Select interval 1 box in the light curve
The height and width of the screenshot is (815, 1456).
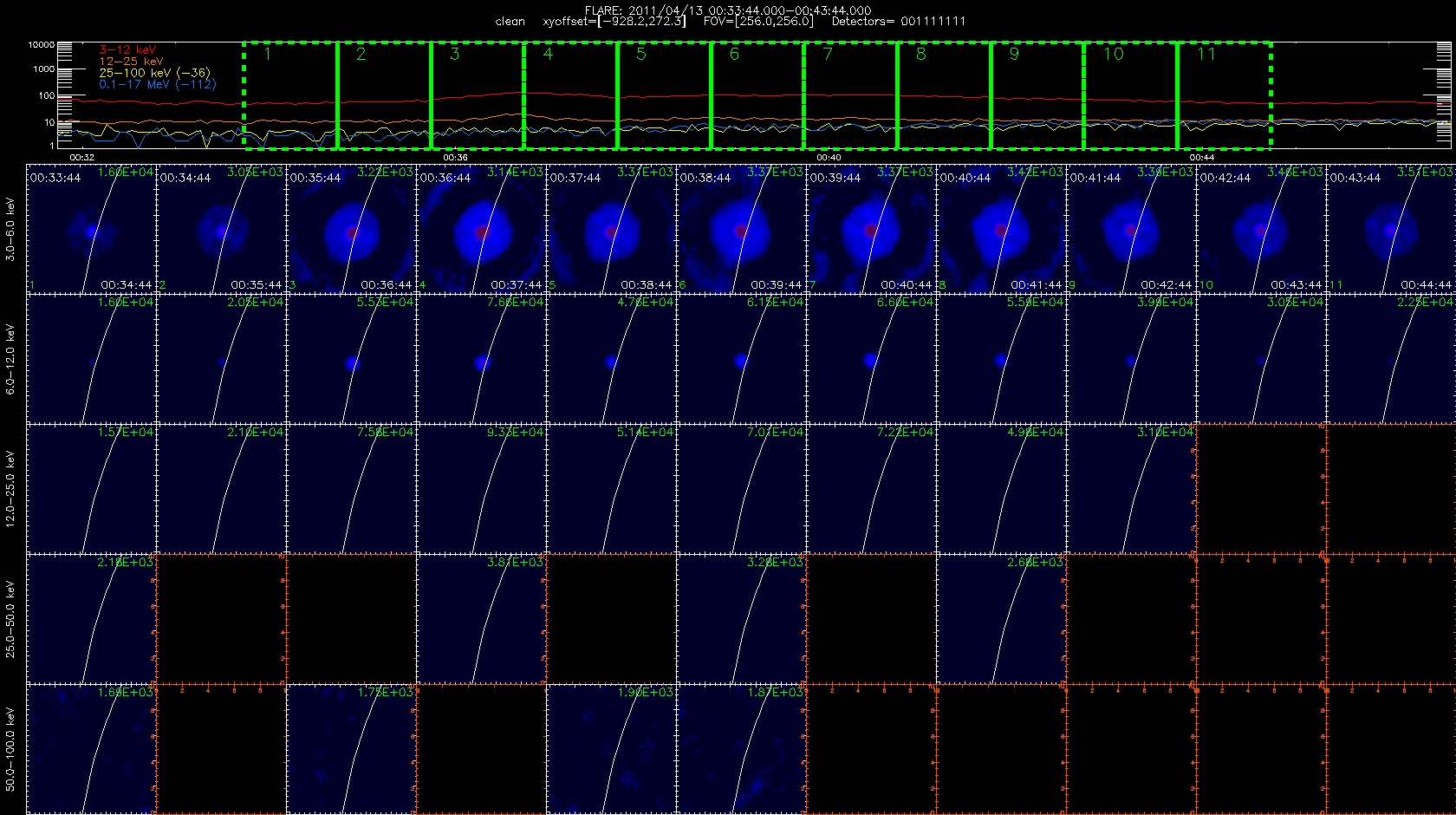pos(290,95)
